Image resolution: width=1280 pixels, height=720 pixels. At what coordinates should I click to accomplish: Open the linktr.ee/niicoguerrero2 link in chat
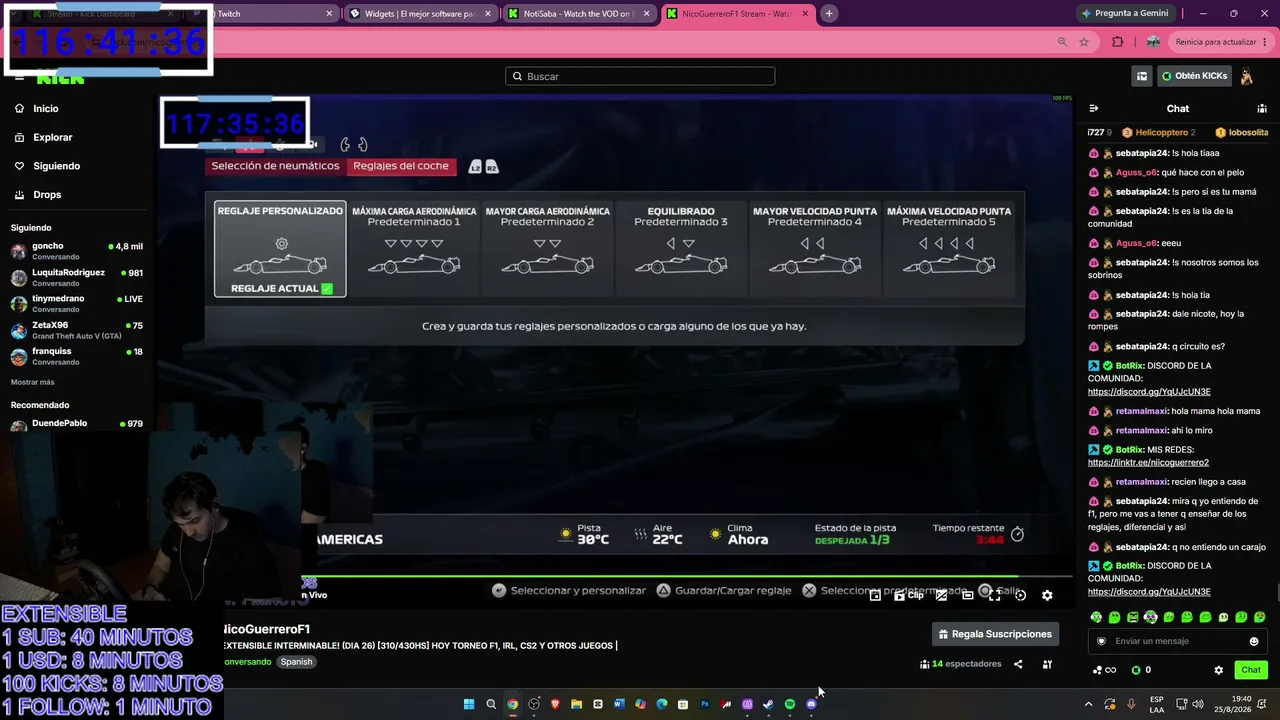1148,463
